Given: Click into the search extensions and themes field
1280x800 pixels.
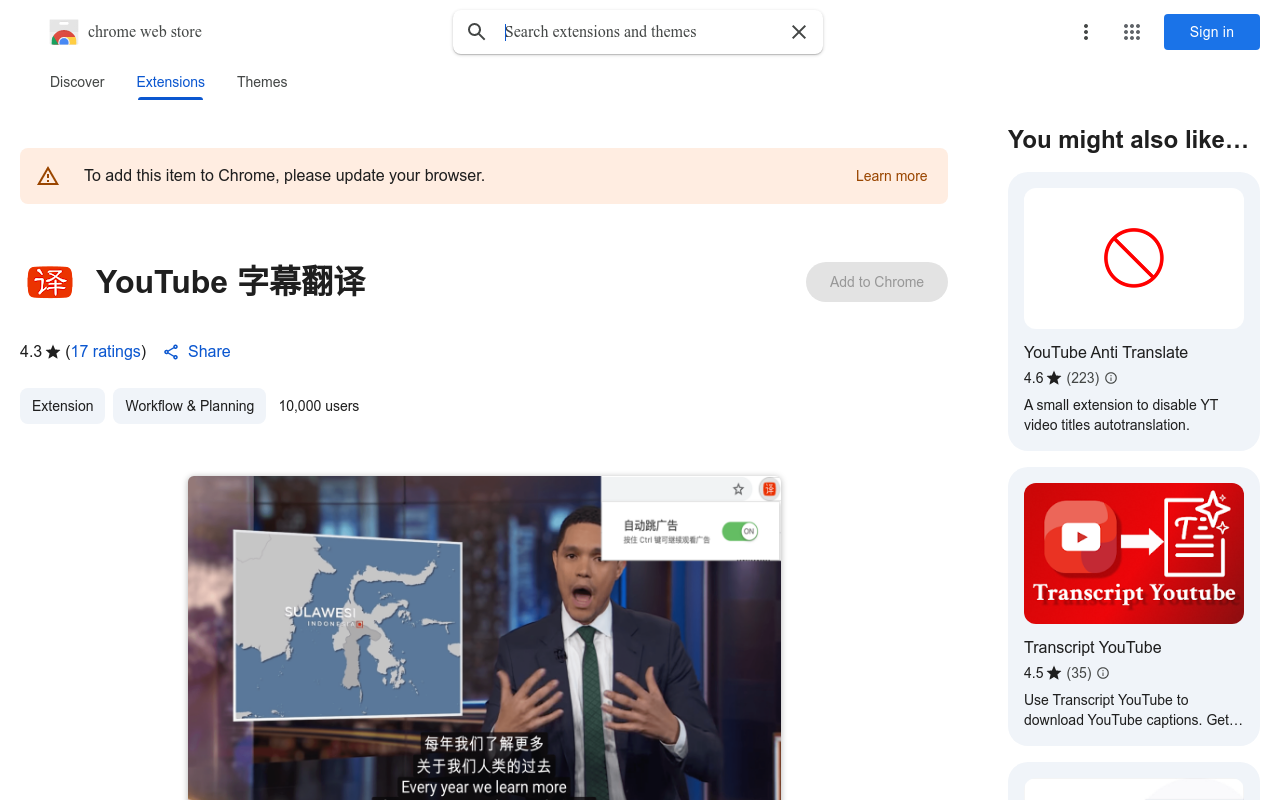Looking at the screenshot, I should [640, 32].
